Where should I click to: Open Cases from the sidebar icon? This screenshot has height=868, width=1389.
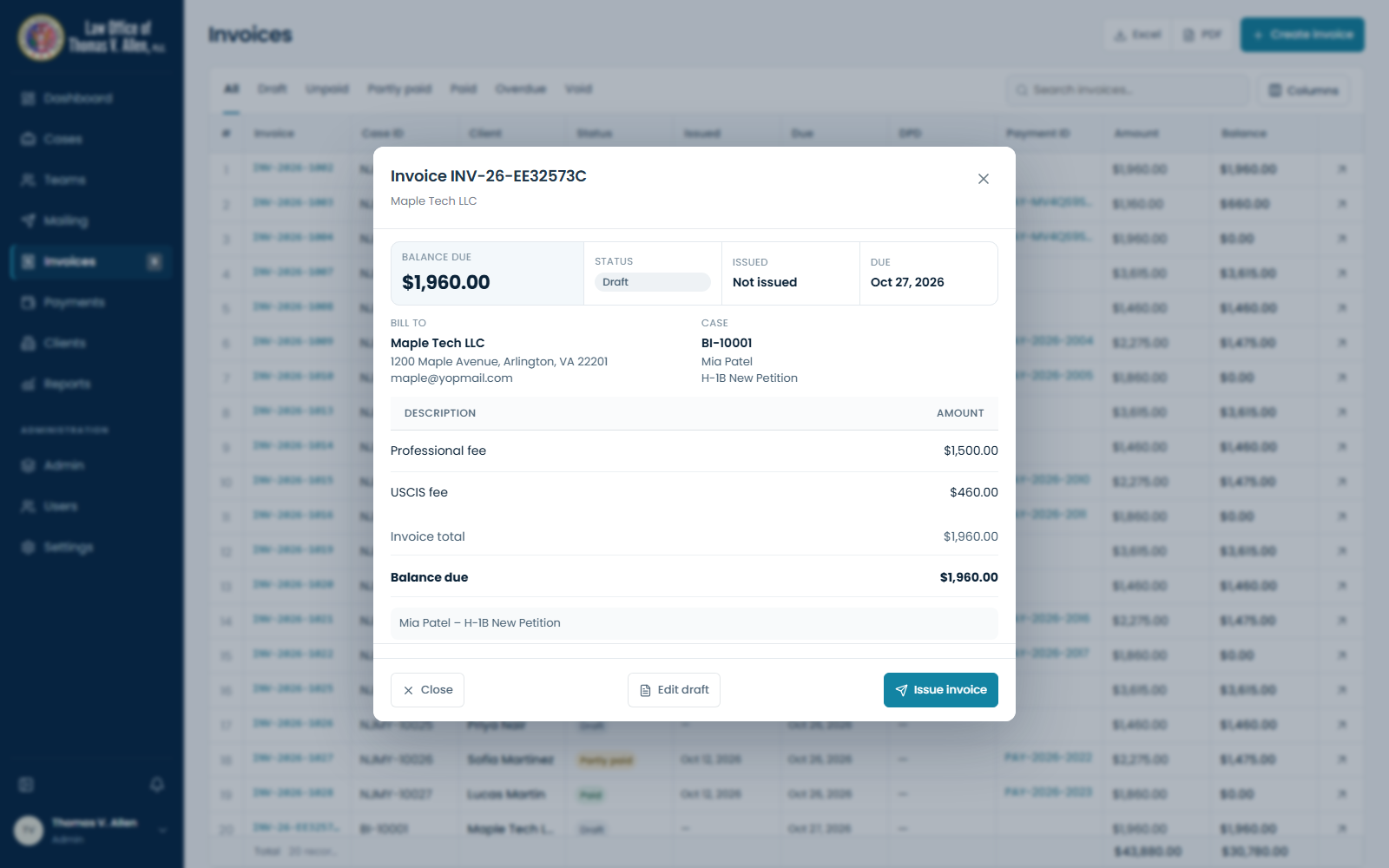[x=28, y=139]
